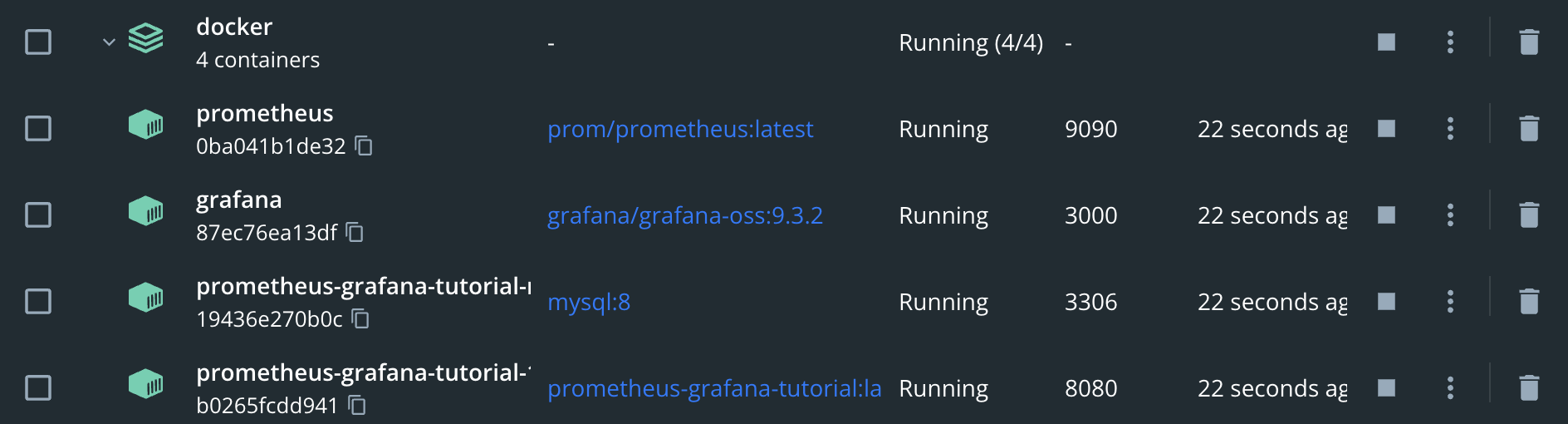Open the prom/prometheus:latest image link
The image size is (1568, 424).
click(680, 129)
